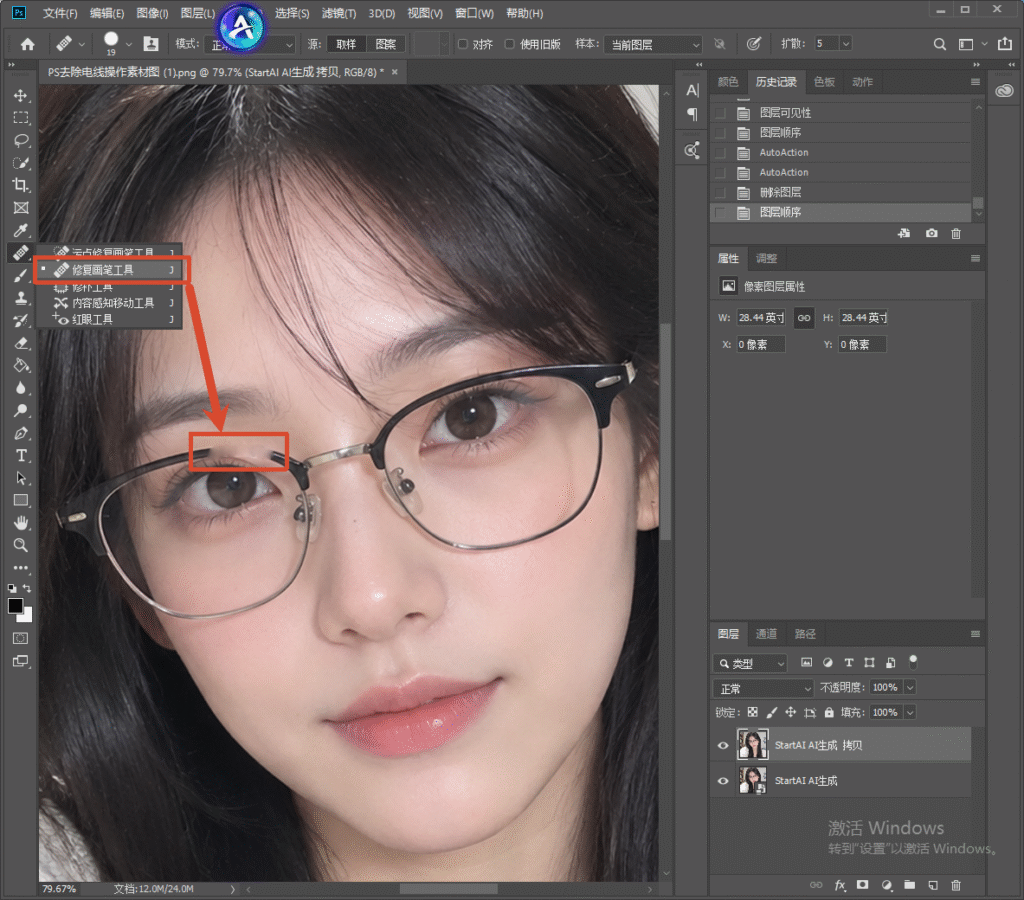Click the background color swatch

pyautogui.click(x=26, y=616)
